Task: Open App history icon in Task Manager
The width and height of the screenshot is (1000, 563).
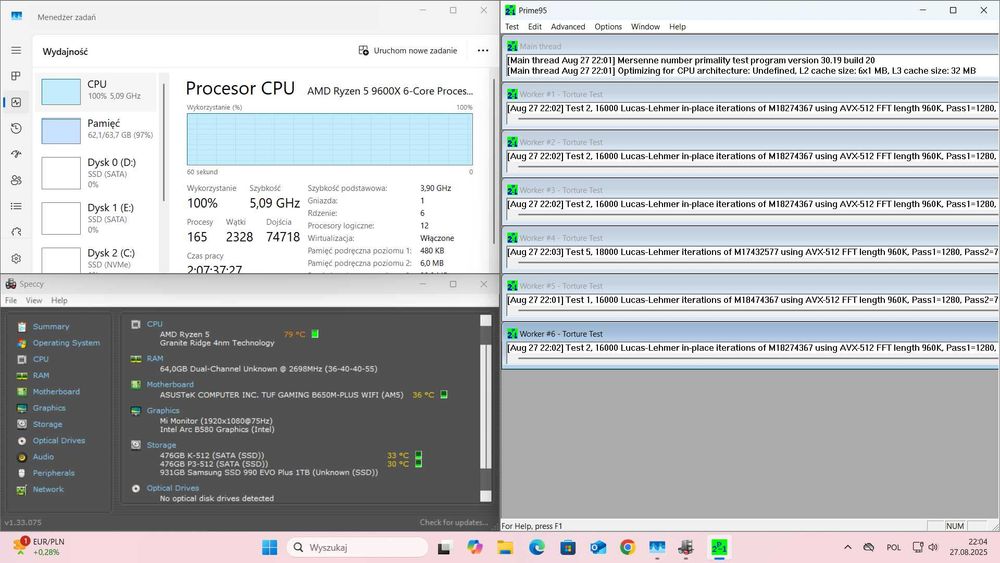Action: pyautogui.click(x=16, y=128)
